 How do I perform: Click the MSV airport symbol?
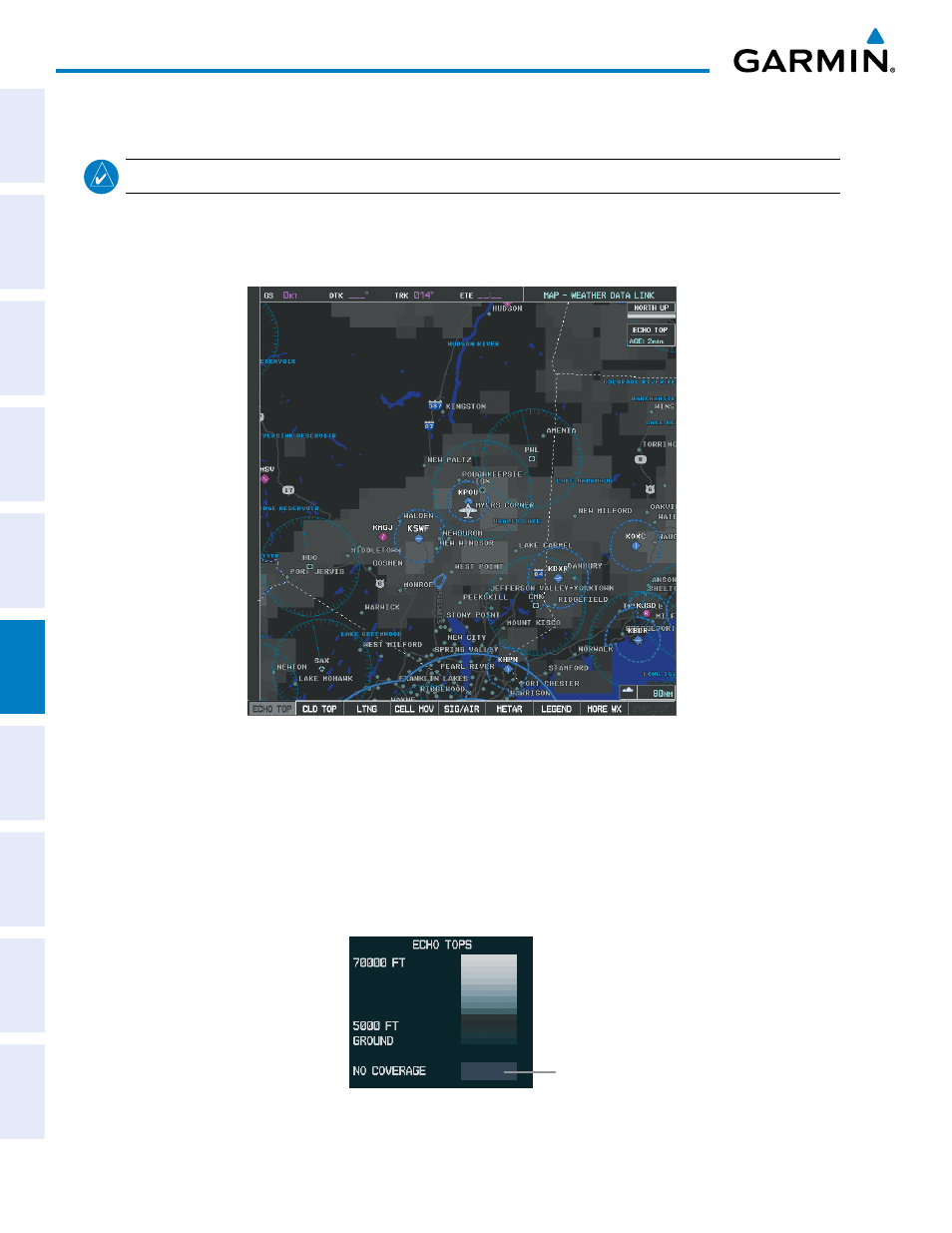click(x=265, y=478)
